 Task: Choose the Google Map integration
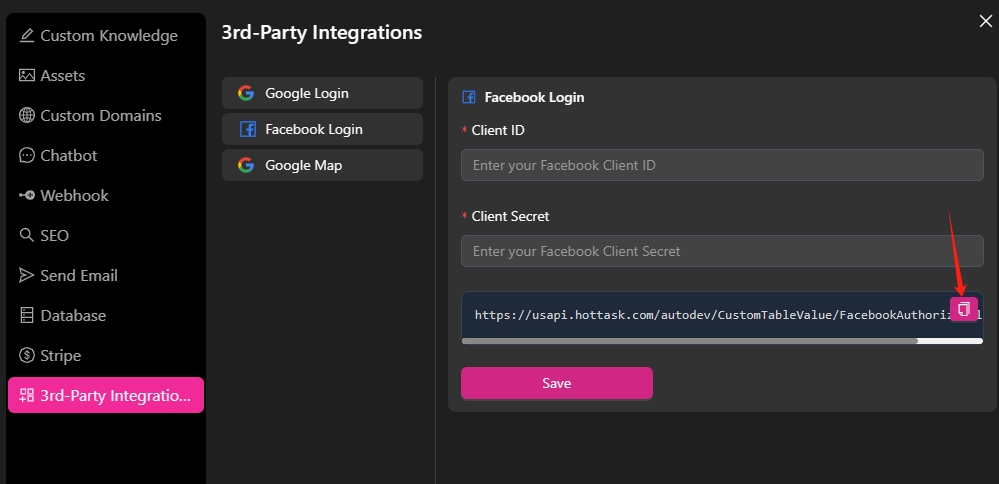322,166
